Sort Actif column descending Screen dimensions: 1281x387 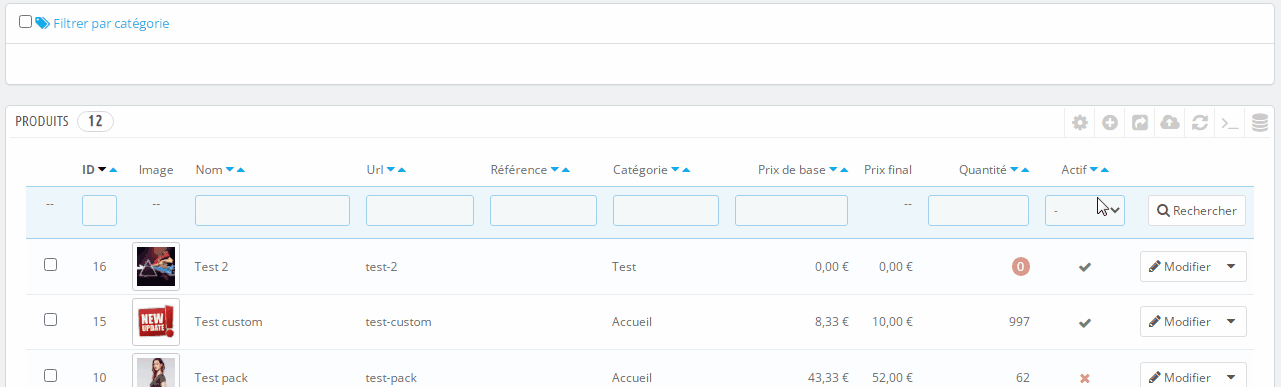click(1094, 170)
